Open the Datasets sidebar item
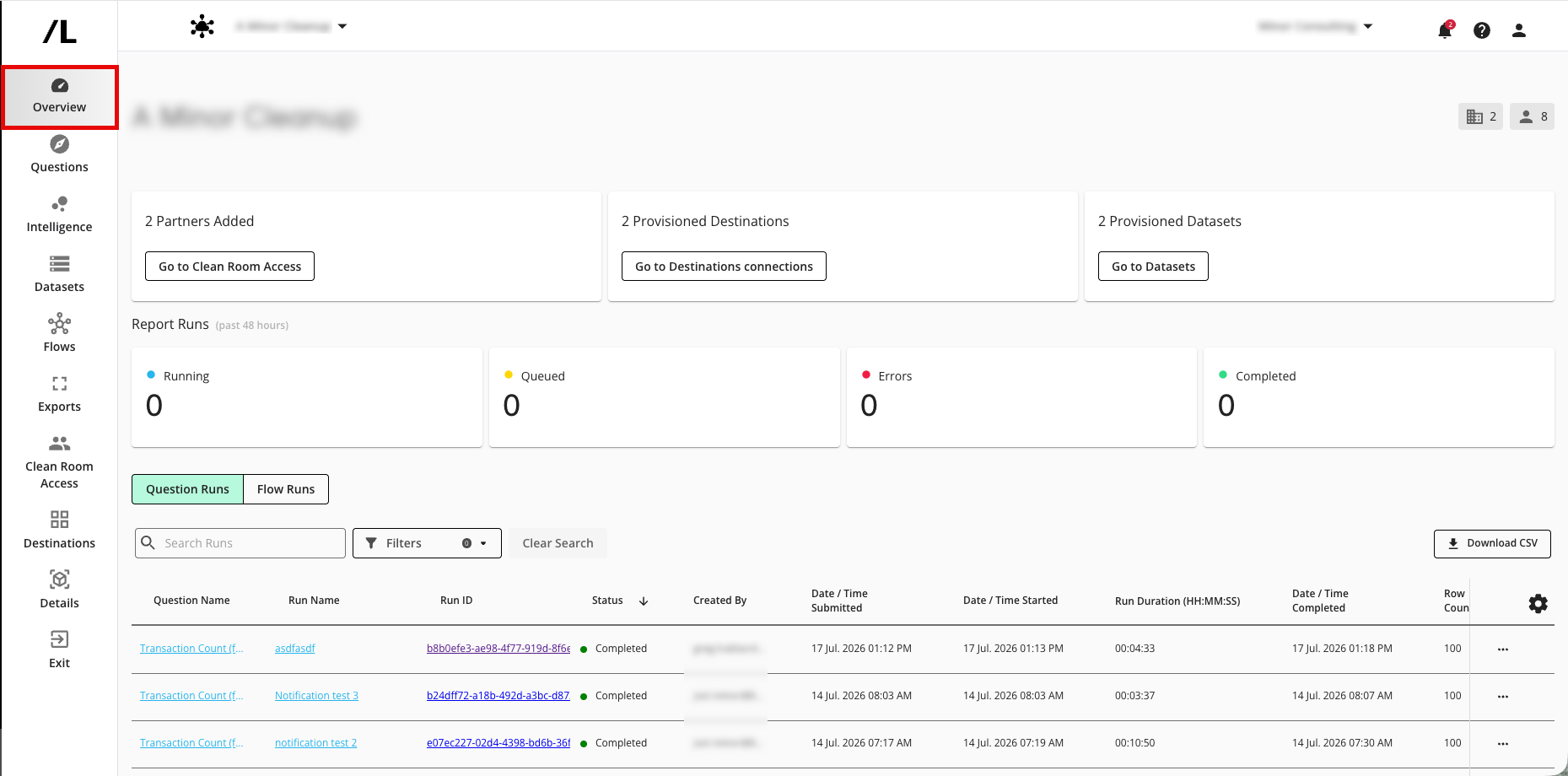 coord(59,275)
